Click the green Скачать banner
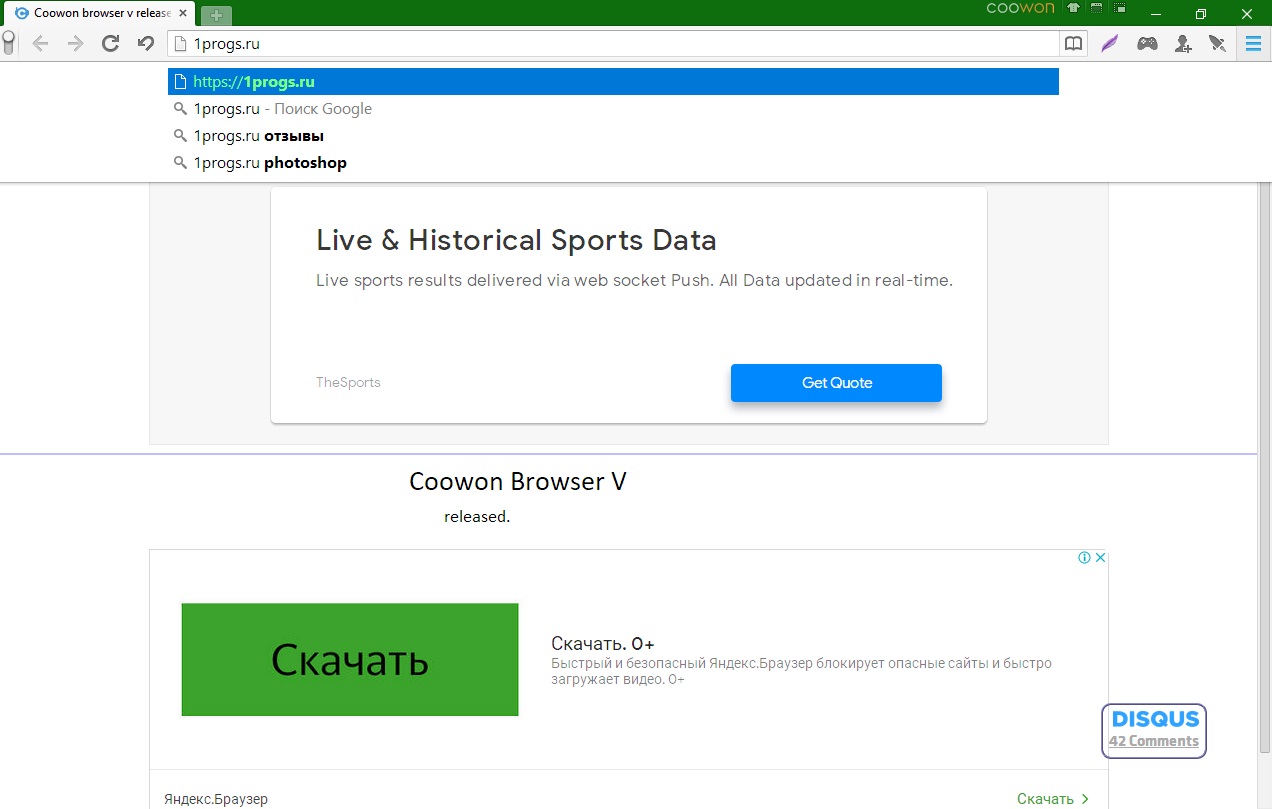 (350, 660)
